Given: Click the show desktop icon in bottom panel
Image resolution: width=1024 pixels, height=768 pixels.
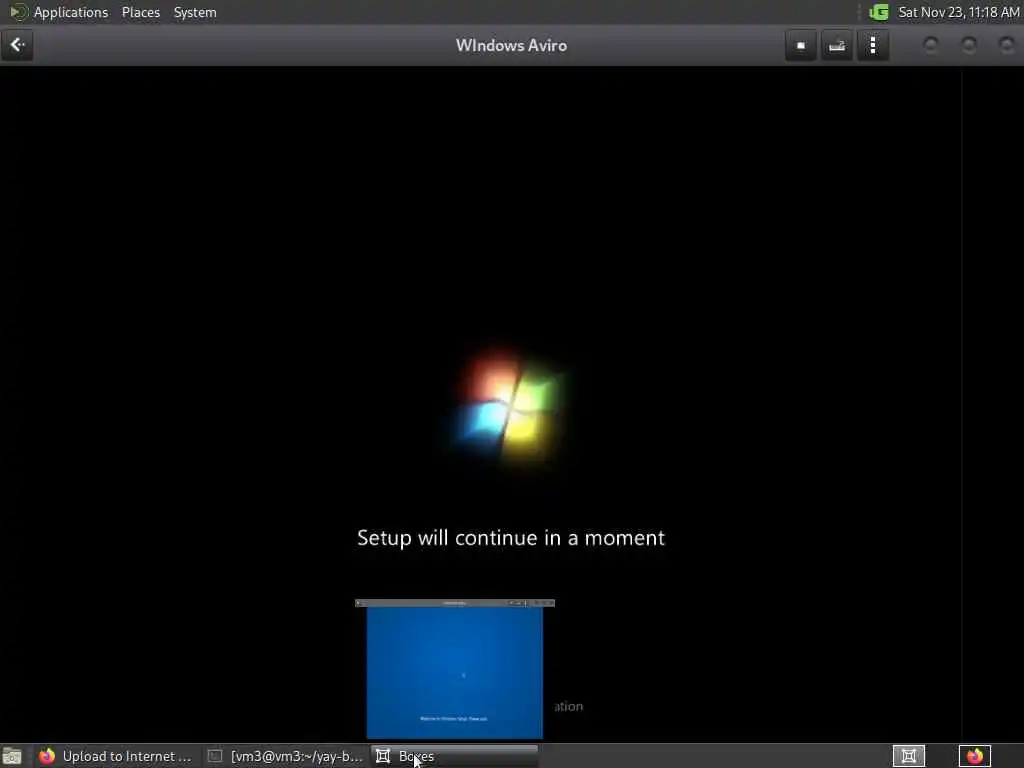Looking at the screenshot, I should click(12, 756).
